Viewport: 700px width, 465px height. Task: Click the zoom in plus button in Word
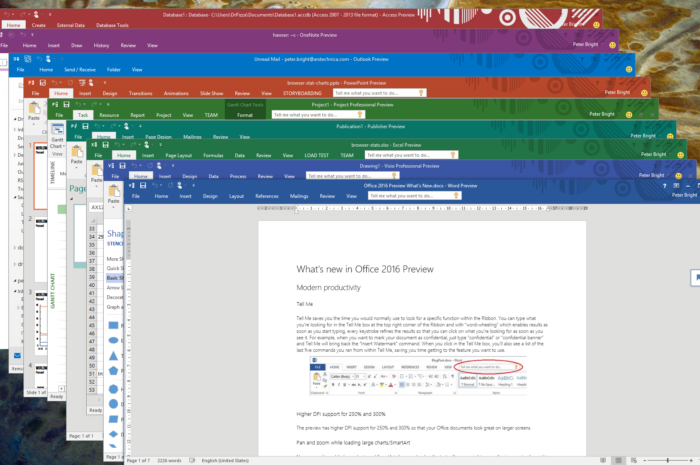point(691,460)
